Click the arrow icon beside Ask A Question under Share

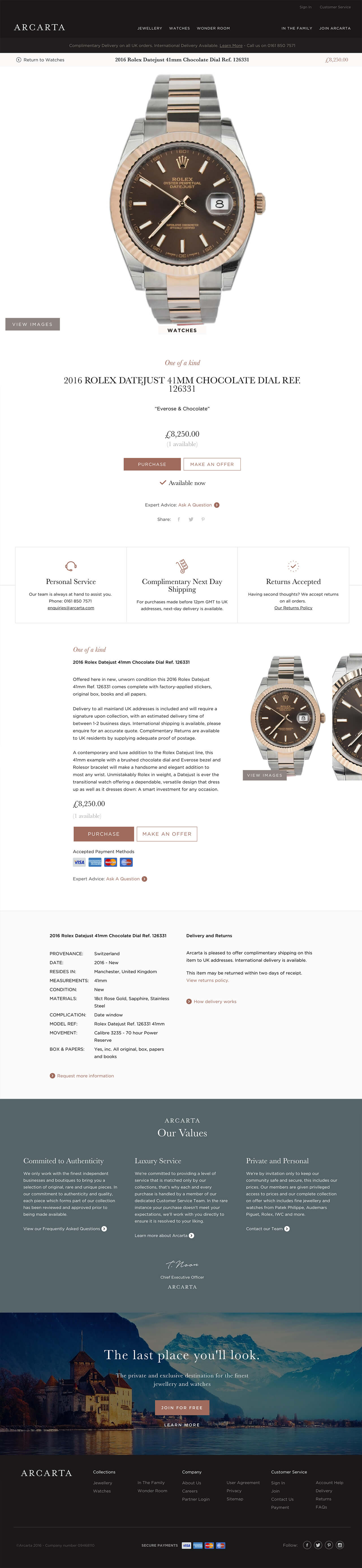[x=217, y=505]
